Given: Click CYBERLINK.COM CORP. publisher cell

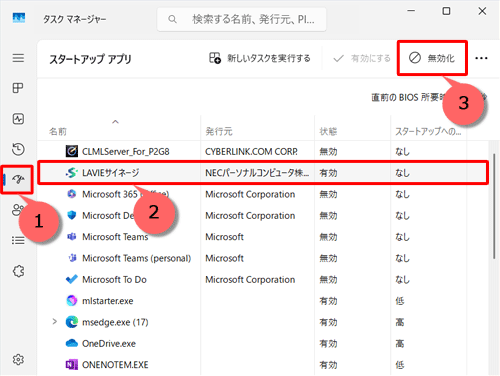Looking at the screenshot, I should click(x=252, y=152).
